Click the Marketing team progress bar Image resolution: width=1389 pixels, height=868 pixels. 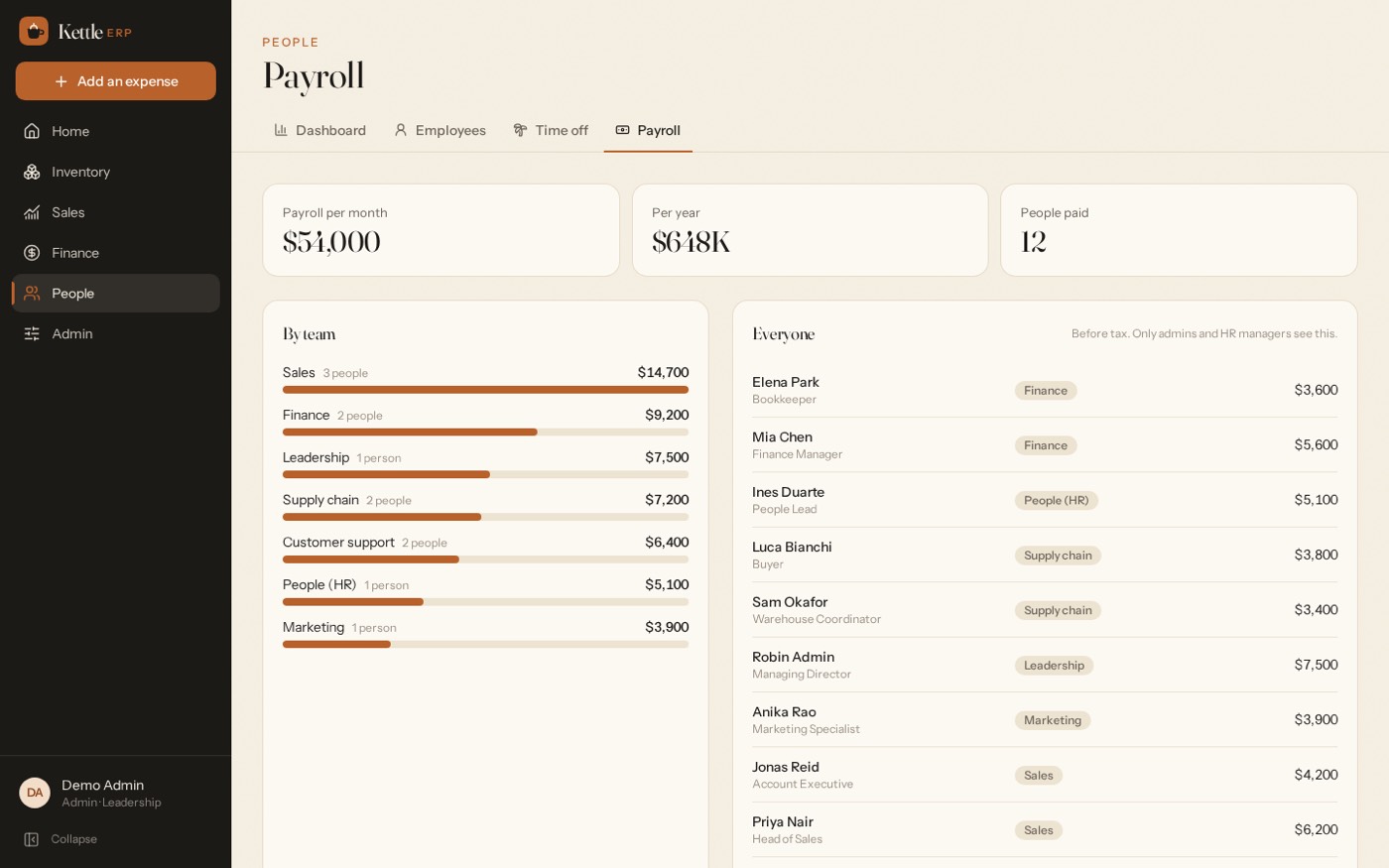485,645
